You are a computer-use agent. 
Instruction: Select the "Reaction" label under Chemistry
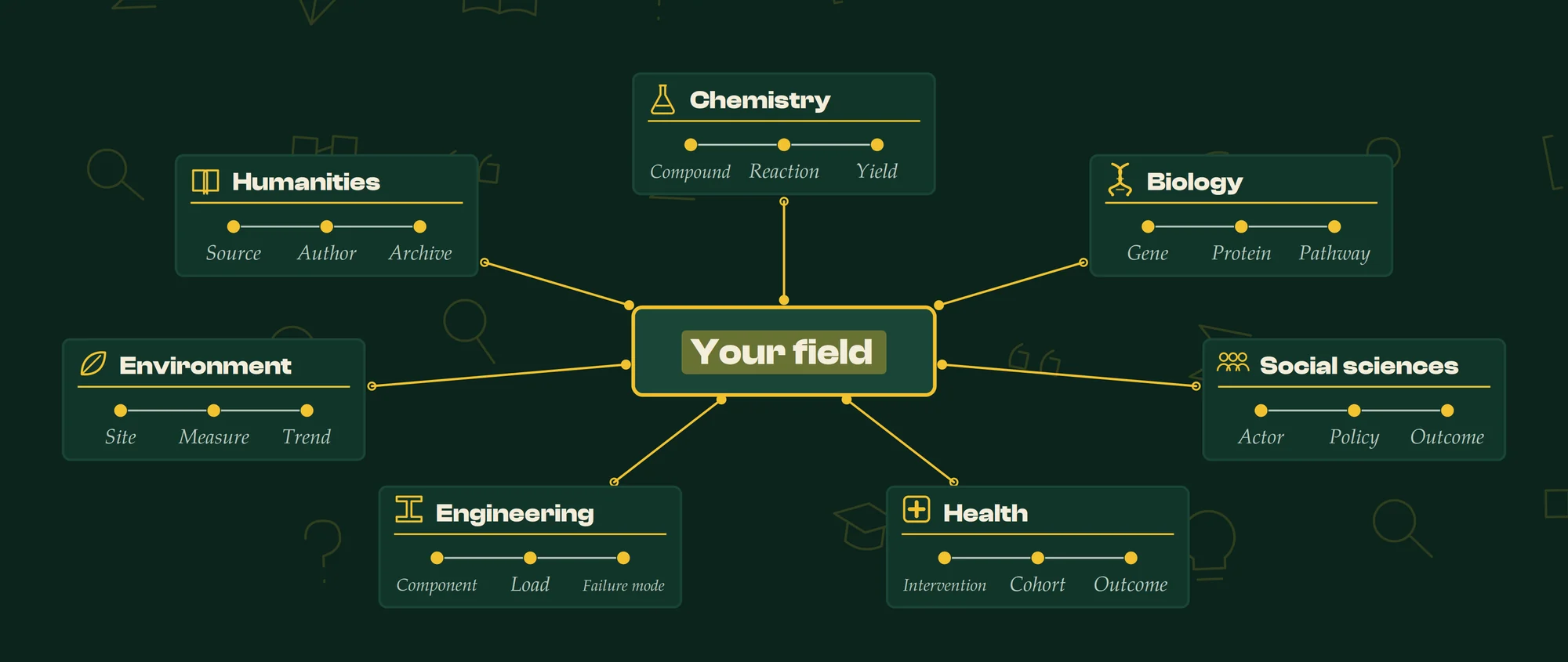[x=784, y=171]
